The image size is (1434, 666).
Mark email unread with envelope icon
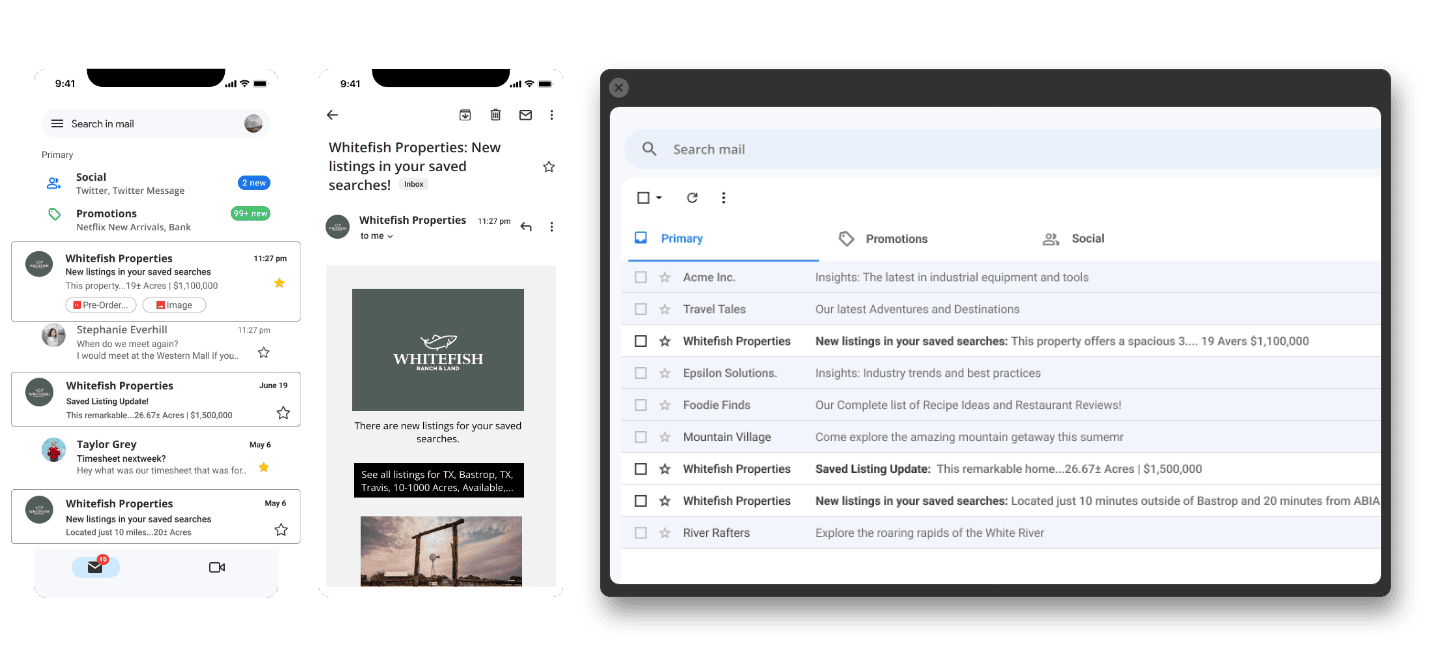coord(525,115)
